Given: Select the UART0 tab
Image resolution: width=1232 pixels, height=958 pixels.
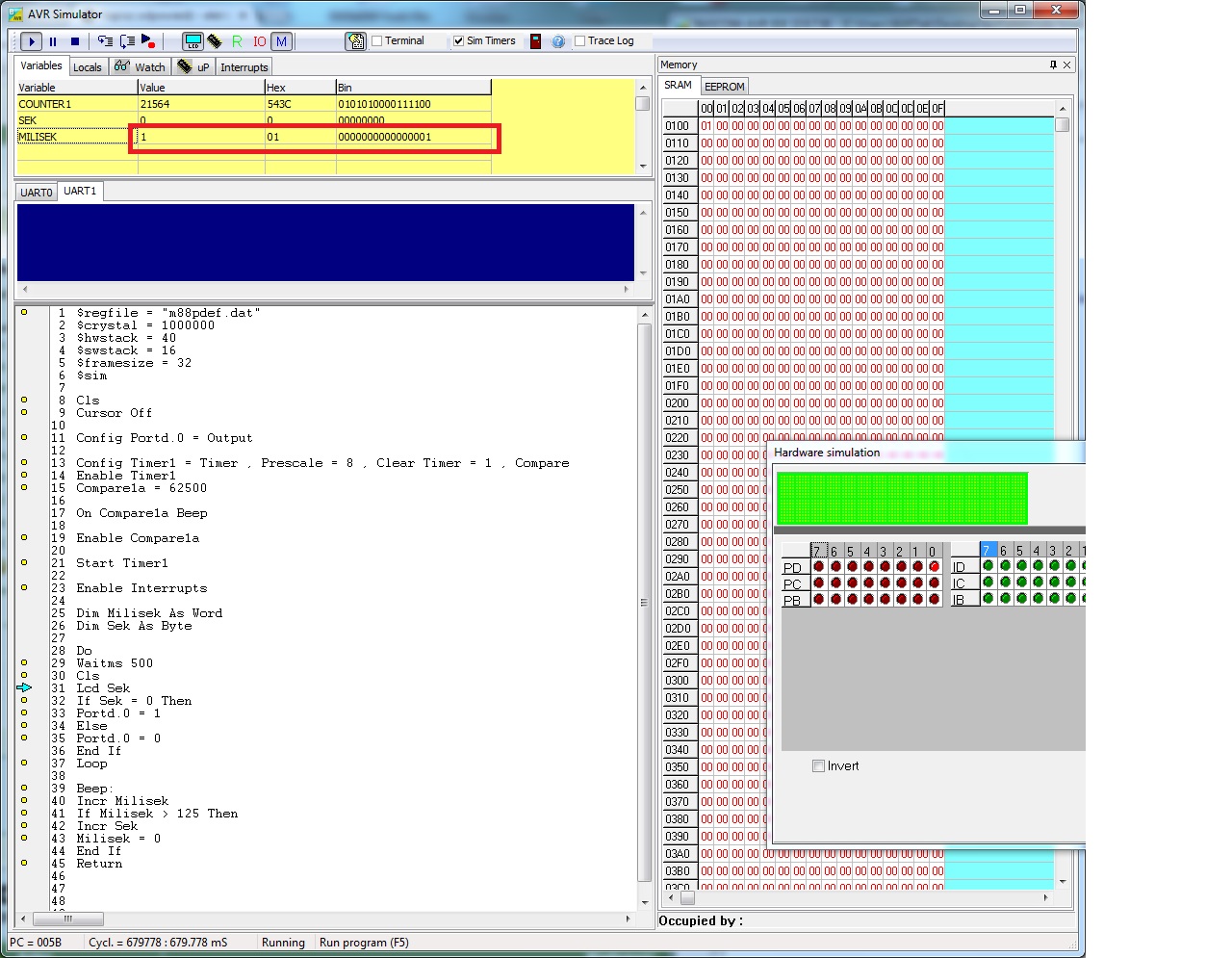Looking at the screenshot, I should [x=37, y=193].
